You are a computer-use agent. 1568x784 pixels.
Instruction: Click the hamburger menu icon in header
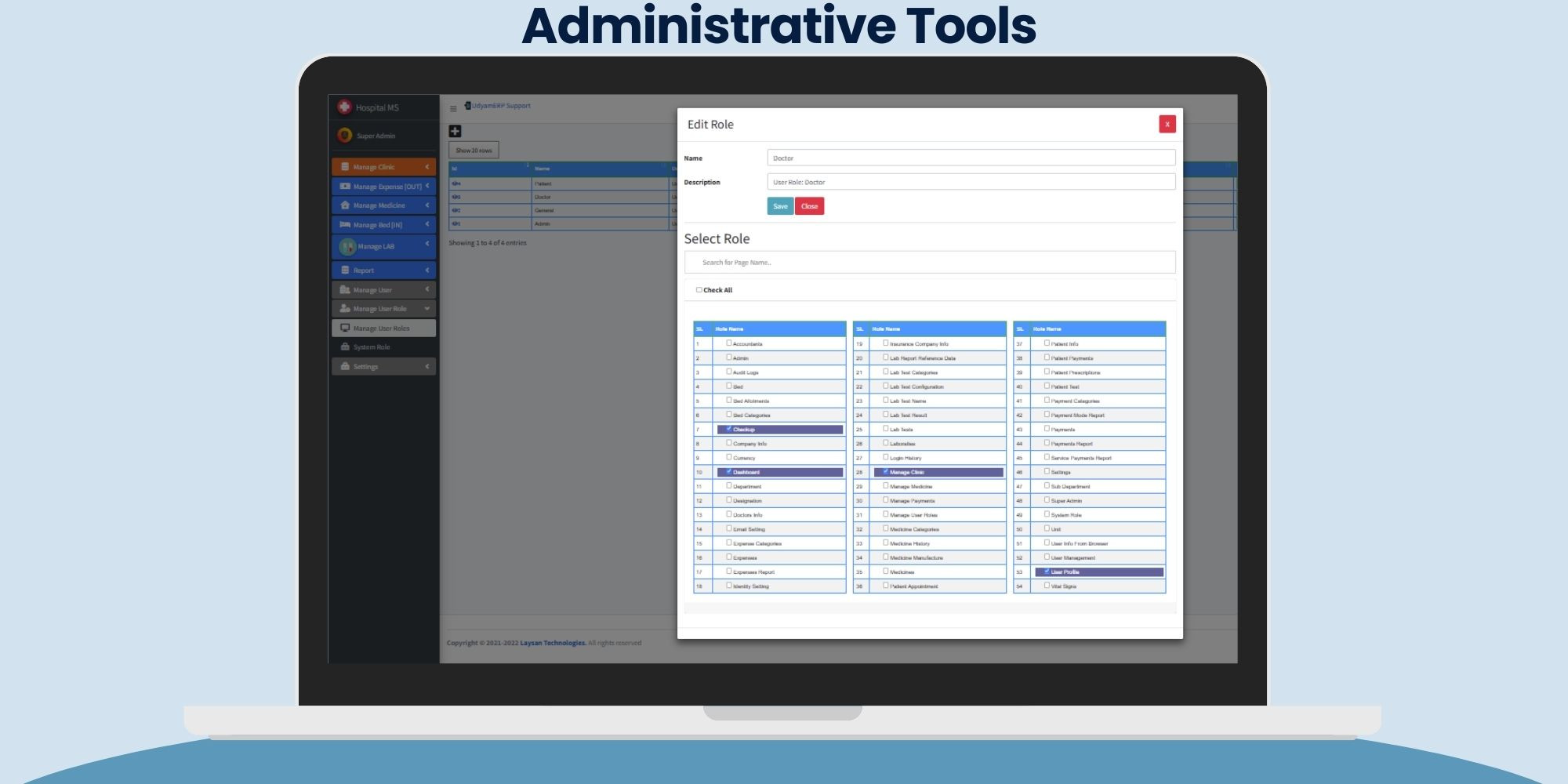click(x=453, y=109)
